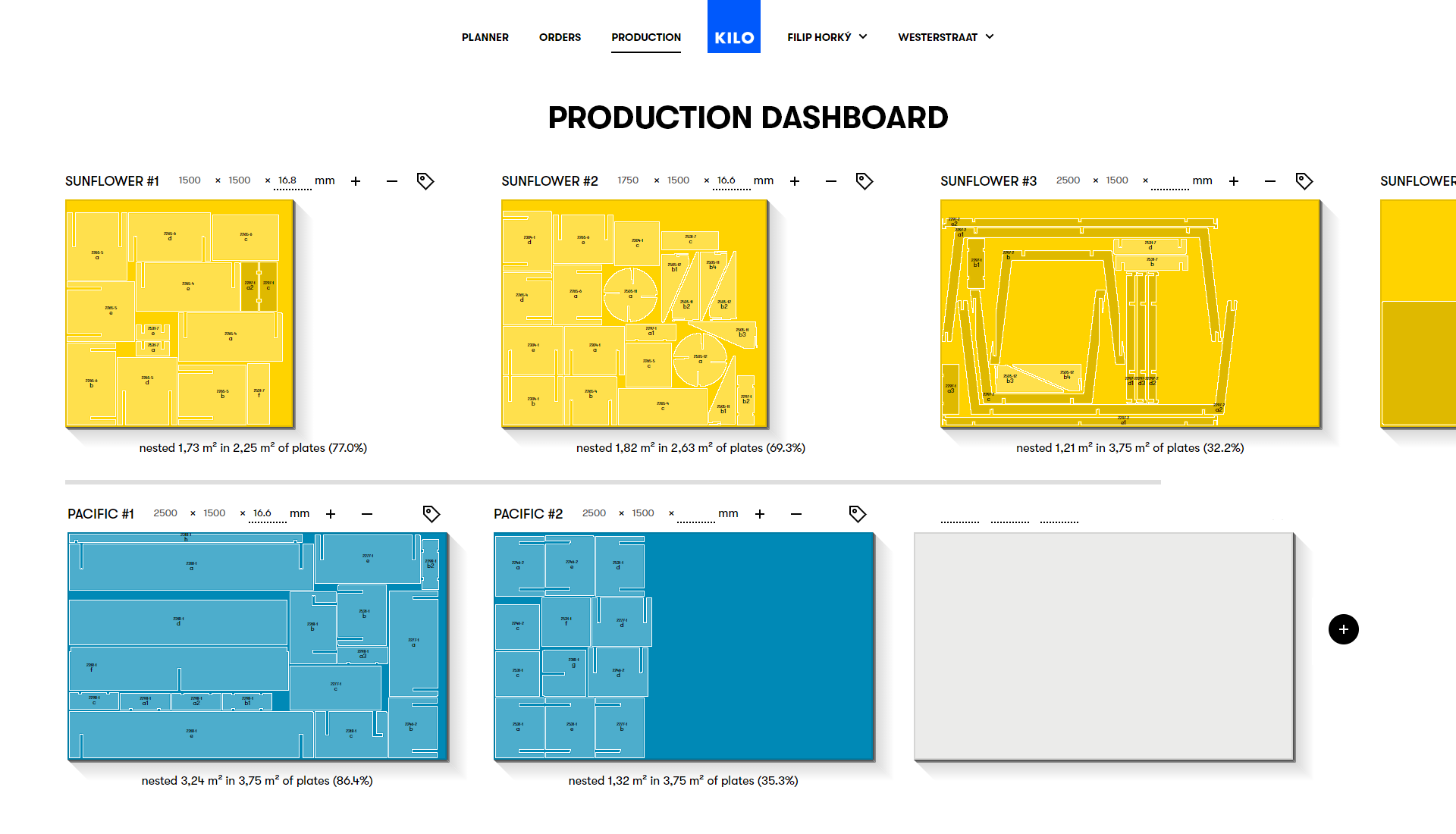Open the Westerstraat location dropdown
Image resolution: width=1456 pixels, height=834 pixels.
click(946, 37)
